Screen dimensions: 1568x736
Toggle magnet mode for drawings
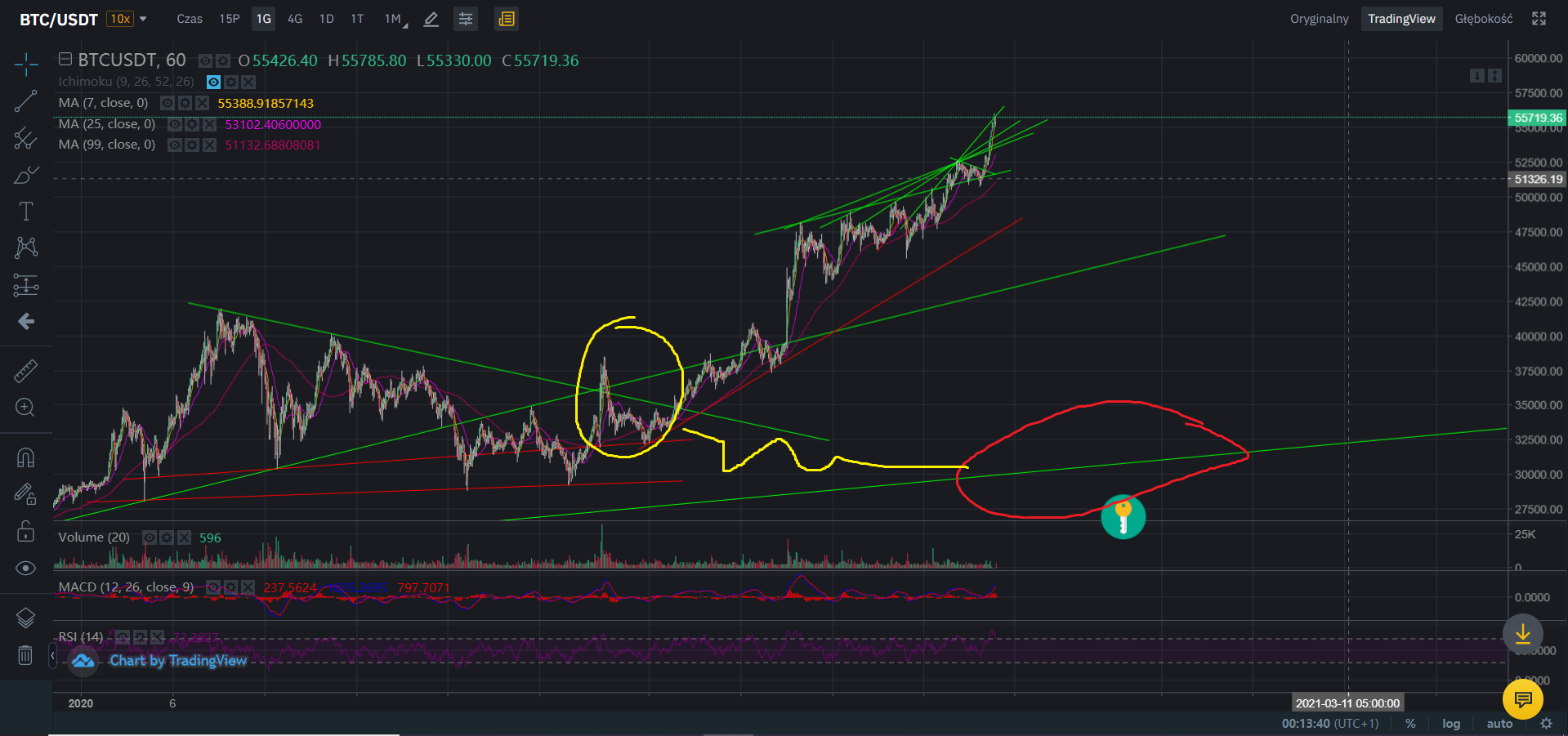25,457
